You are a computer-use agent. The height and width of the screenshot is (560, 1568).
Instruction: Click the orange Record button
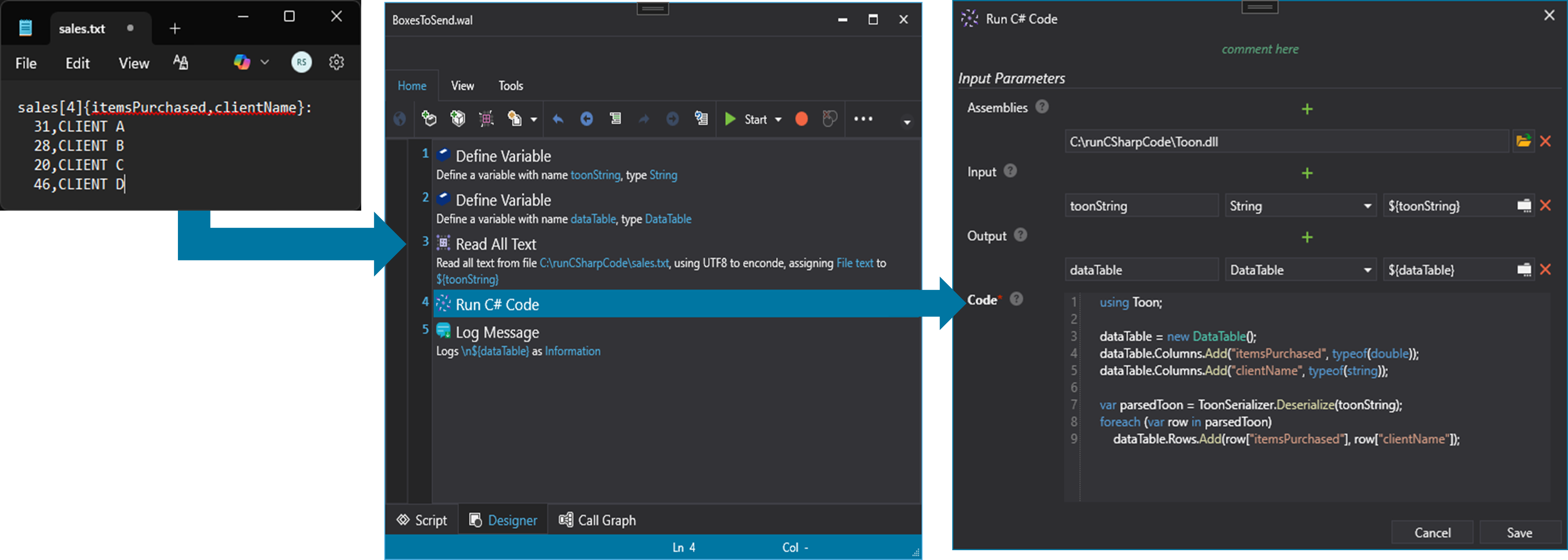point(801,119)
